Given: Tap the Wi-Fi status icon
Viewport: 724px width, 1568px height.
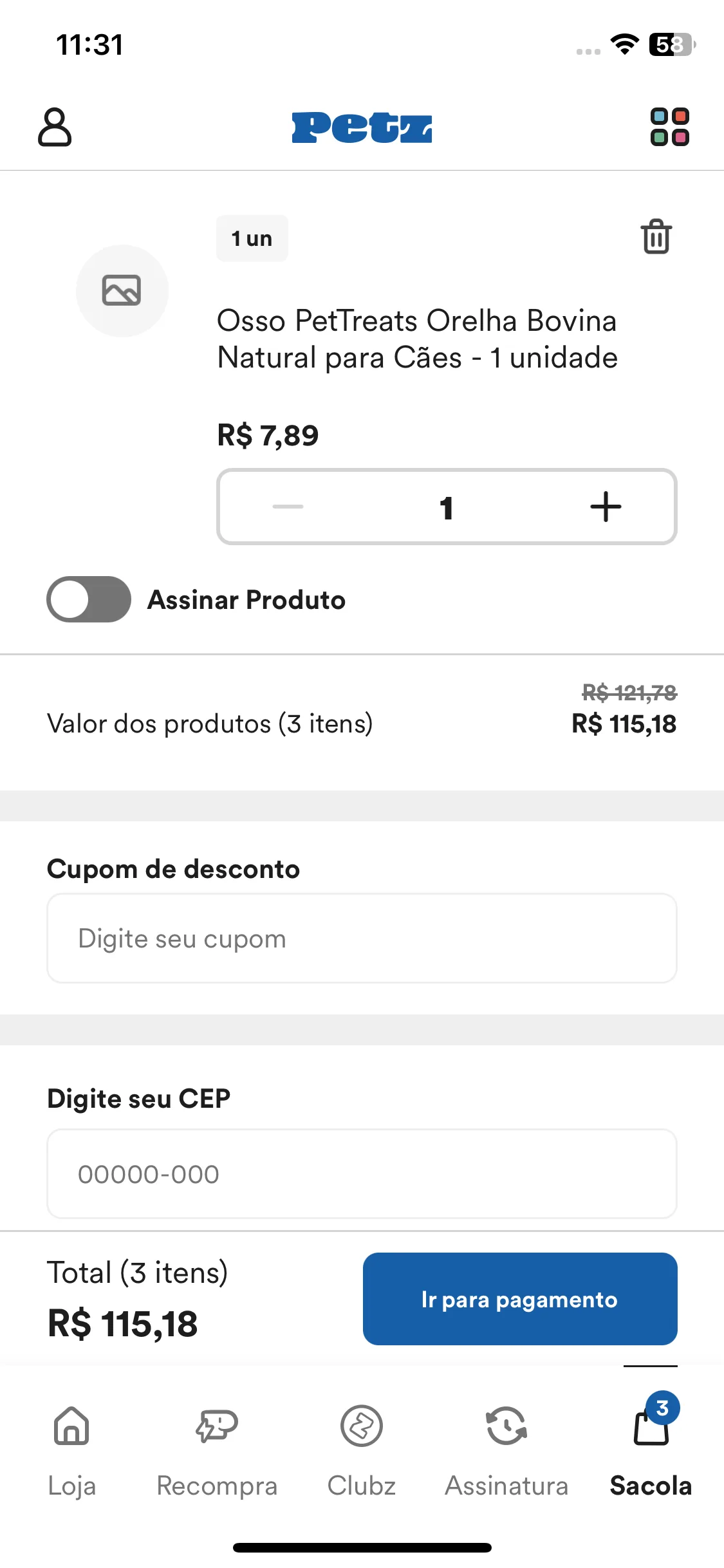Looking at the screenshot, I should [x=624, y=44].
